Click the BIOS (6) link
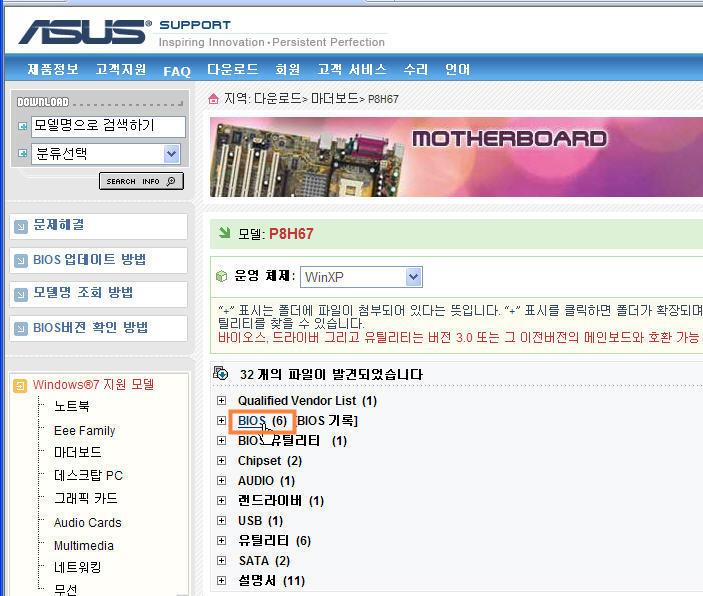Screen dimensions: 703x596 click(262, 421)
